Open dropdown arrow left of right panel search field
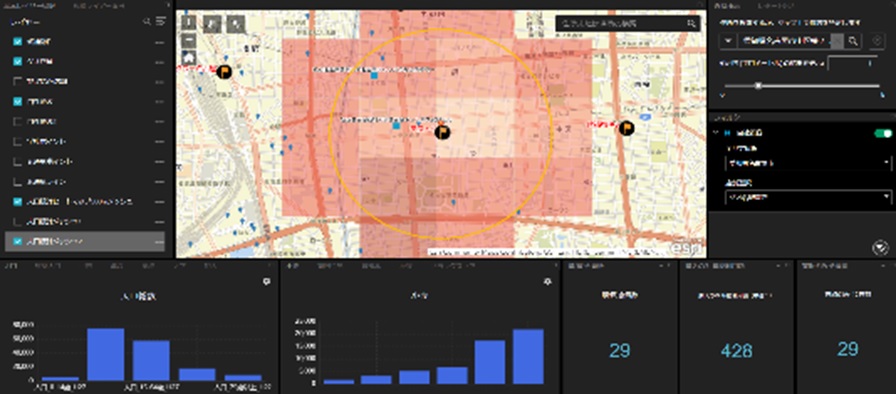This screenshot has height=394, width=896. point(728,41)
